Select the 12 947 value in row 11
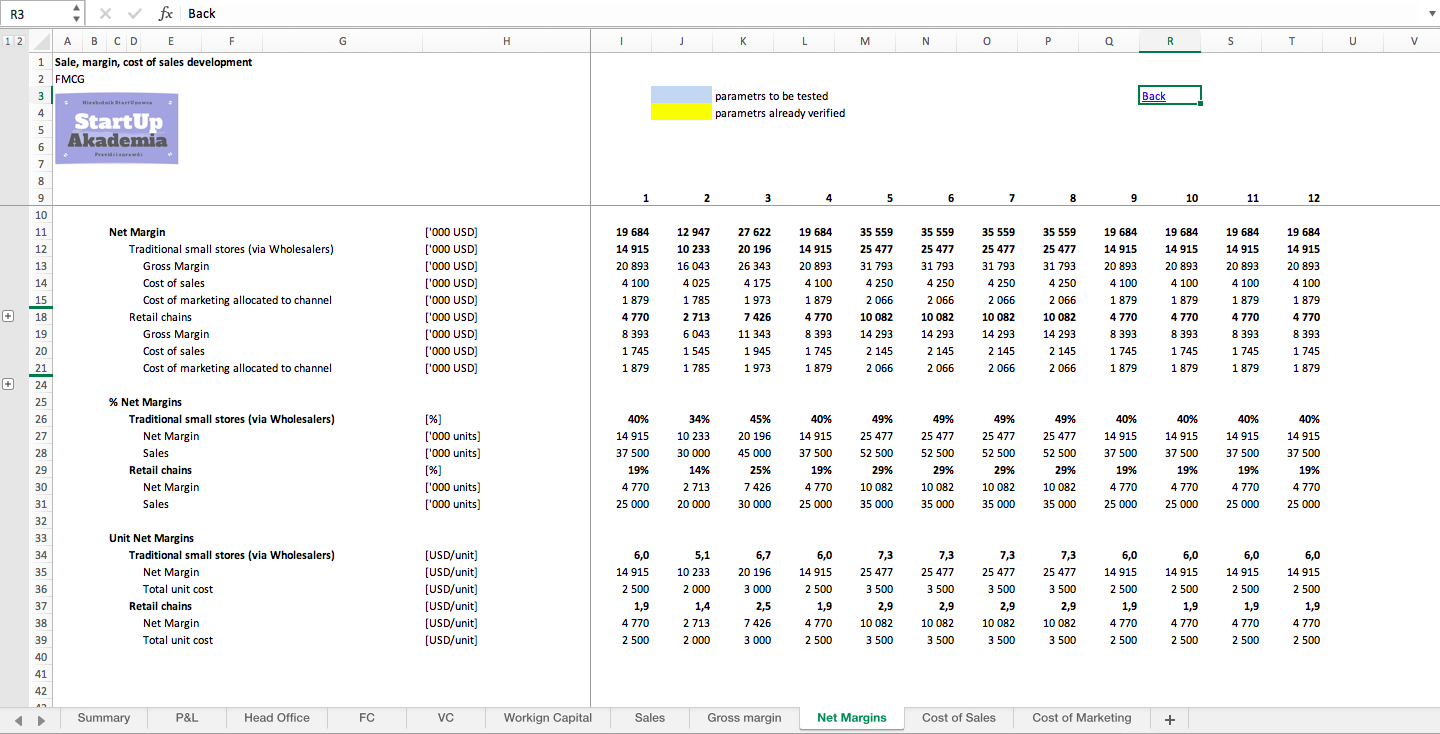 (694, 232)
